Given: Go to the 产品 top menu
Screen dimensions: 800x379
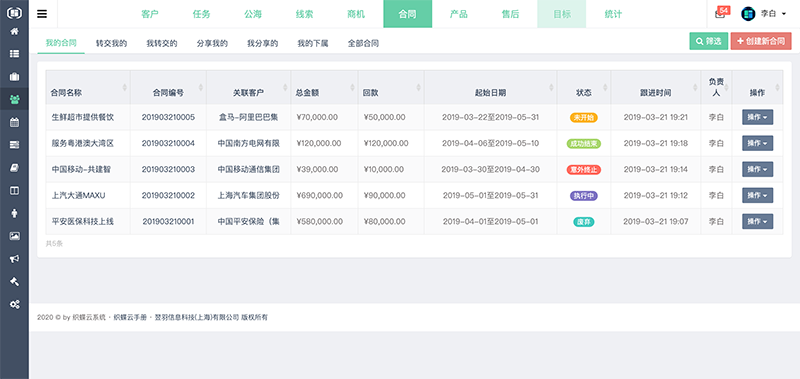Looking at the screenshot, I should coord(459,14).
